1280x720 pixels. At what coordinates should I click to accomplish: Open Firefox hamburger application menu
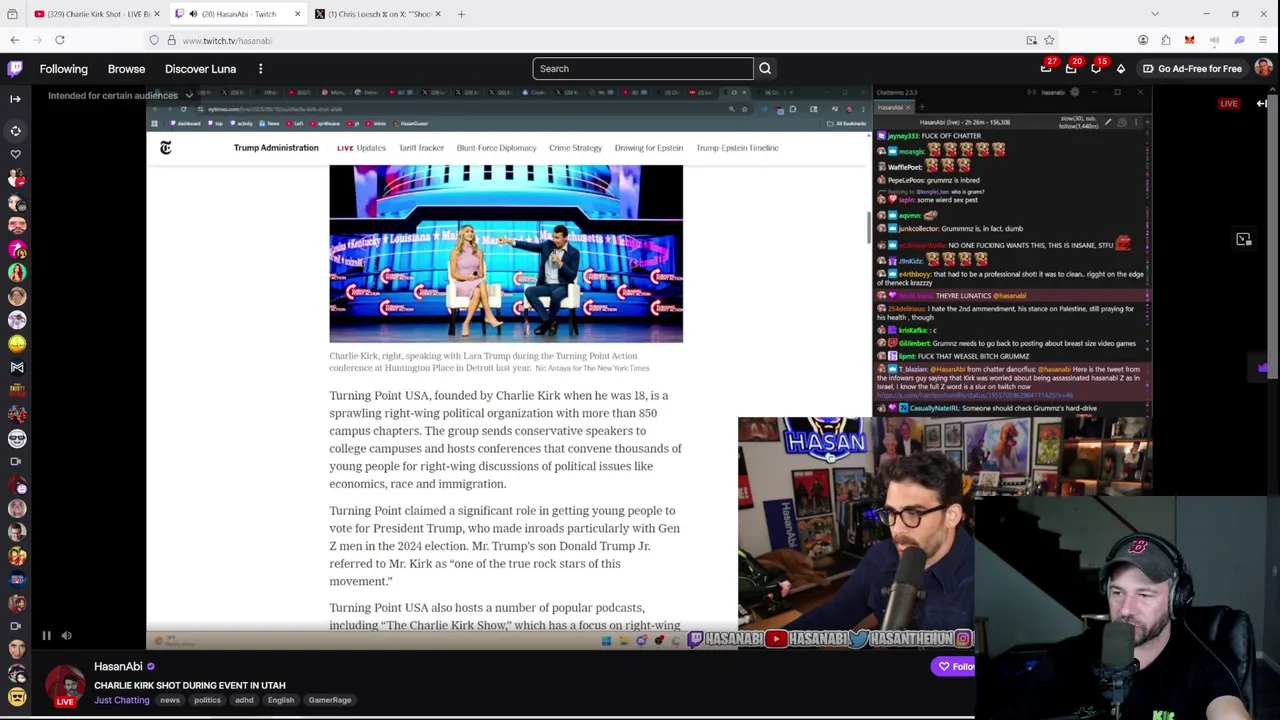(x=1263, y=40)
